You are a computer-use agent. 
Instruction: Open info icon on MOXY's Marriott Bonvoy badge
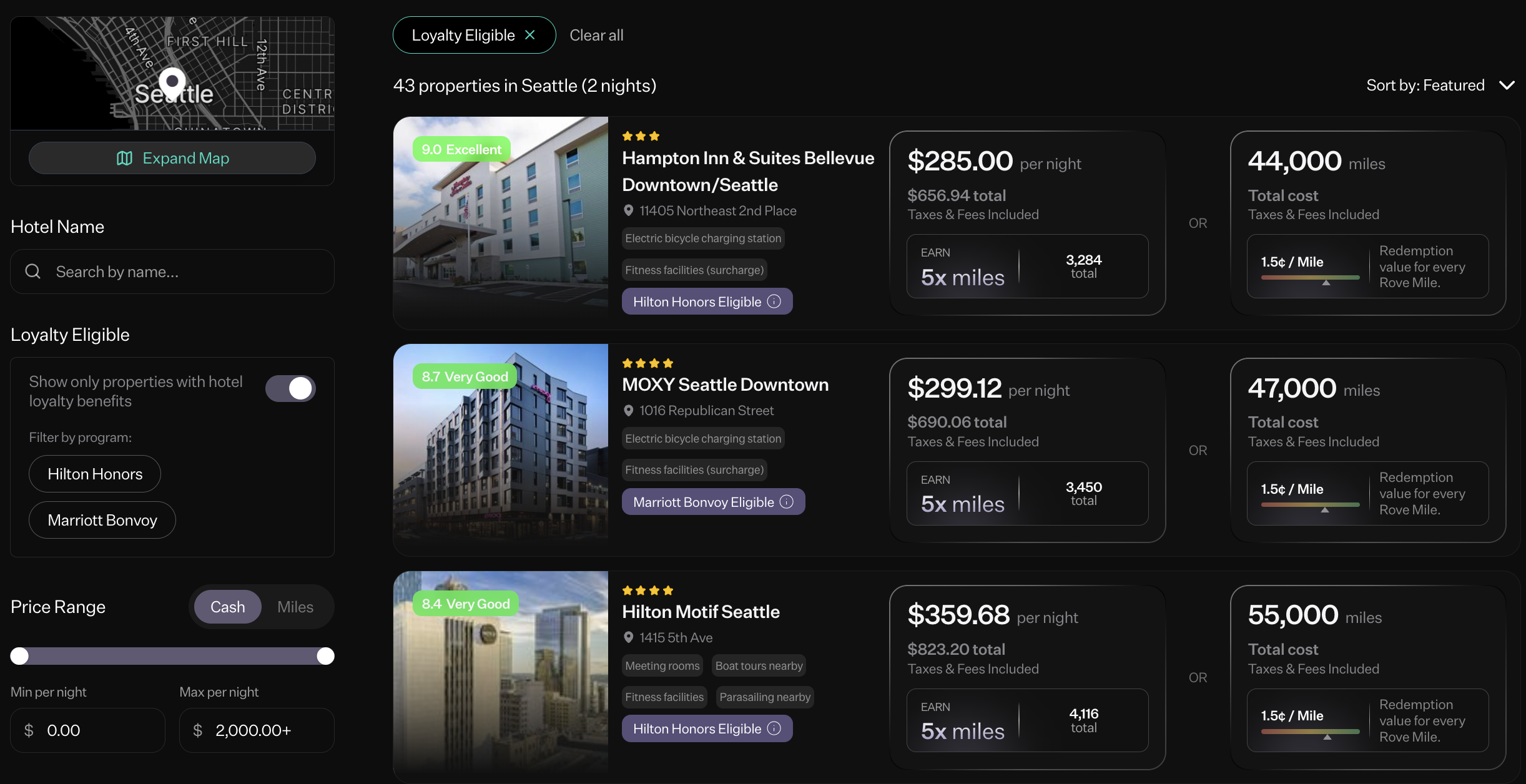(787, 501)
